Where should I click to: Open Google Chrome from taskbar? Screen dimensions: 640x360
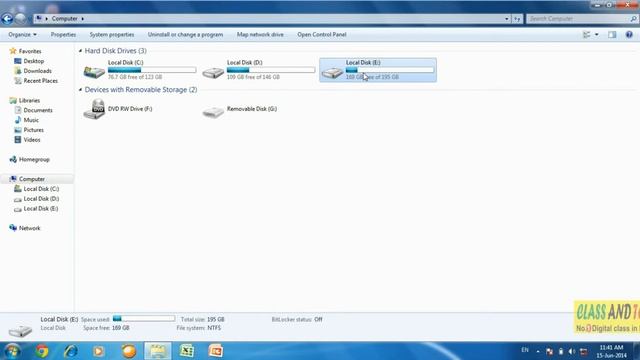pyautogui.click(x=42, y=351)
